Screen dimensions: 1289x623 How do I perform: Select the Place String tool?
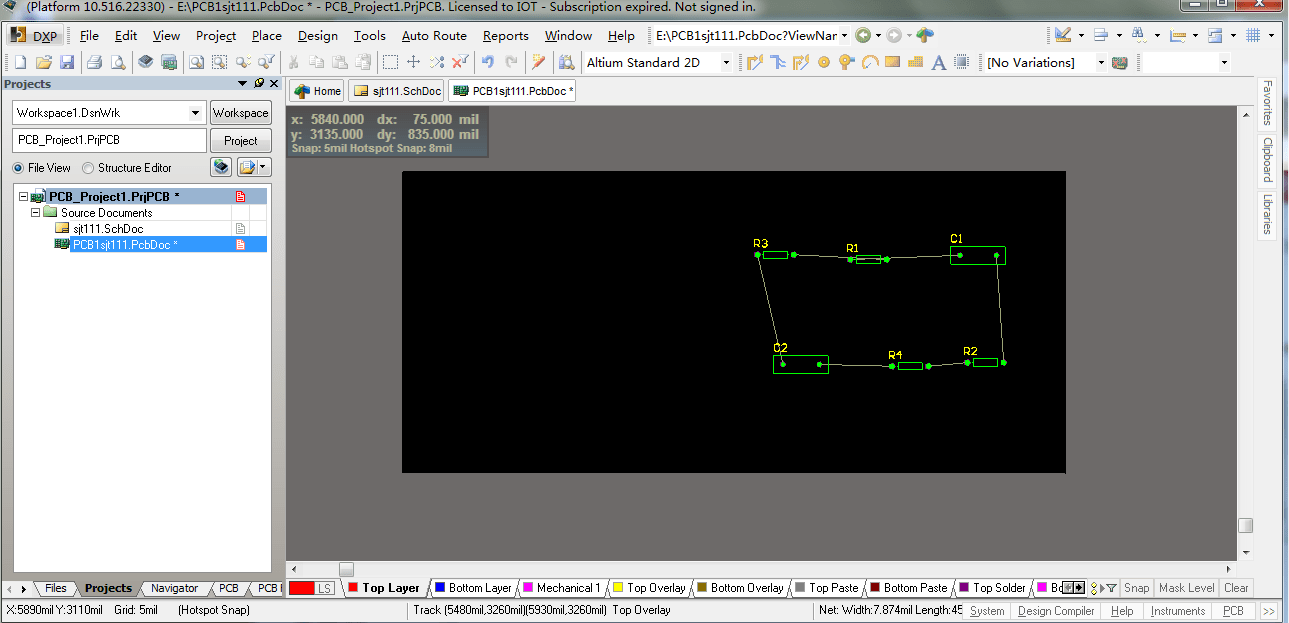(941, 62)
